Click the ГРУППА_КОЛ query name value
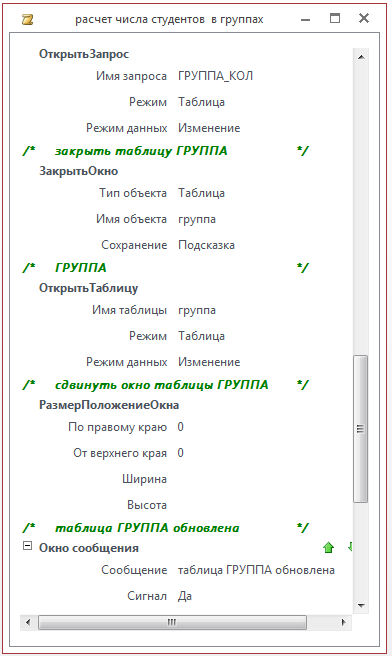This screenshot has width=392, height=656. tap(215, 76)
